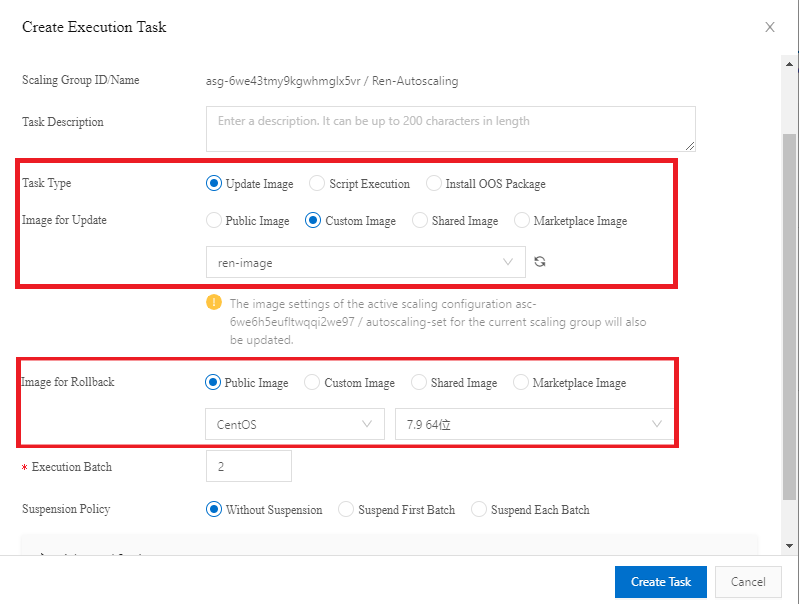Click the Task Description text area
799x604 pixels.
pyautogui.click(x=450, y=129)
